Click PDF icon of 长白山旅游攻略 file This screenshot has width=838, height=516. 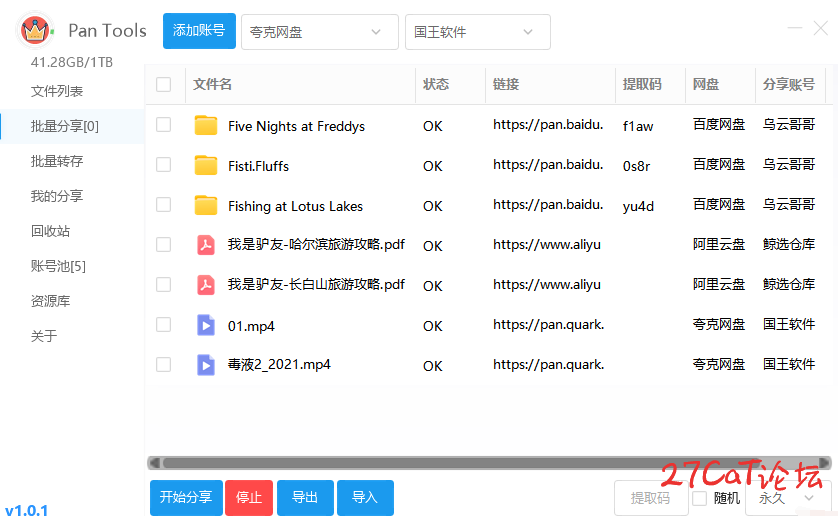coord(206,285)
